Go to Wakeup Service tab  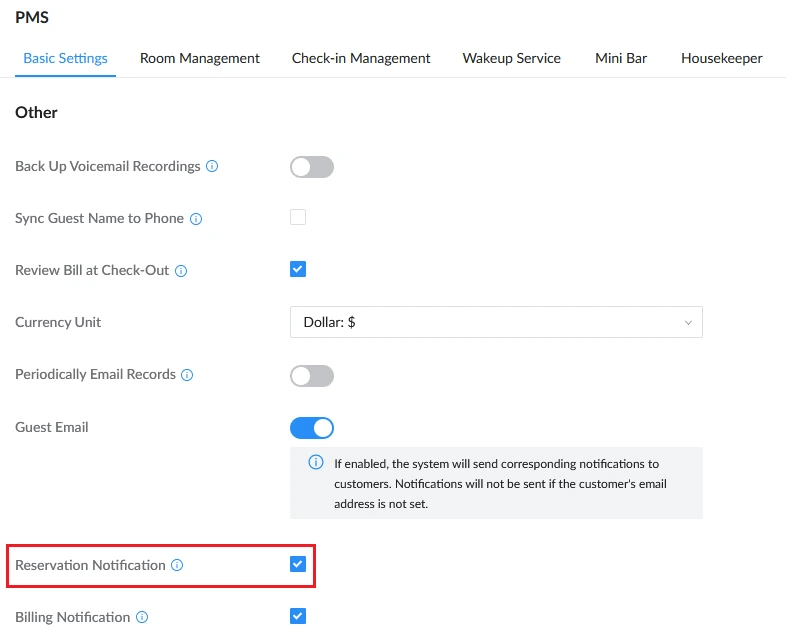point(511,58)
